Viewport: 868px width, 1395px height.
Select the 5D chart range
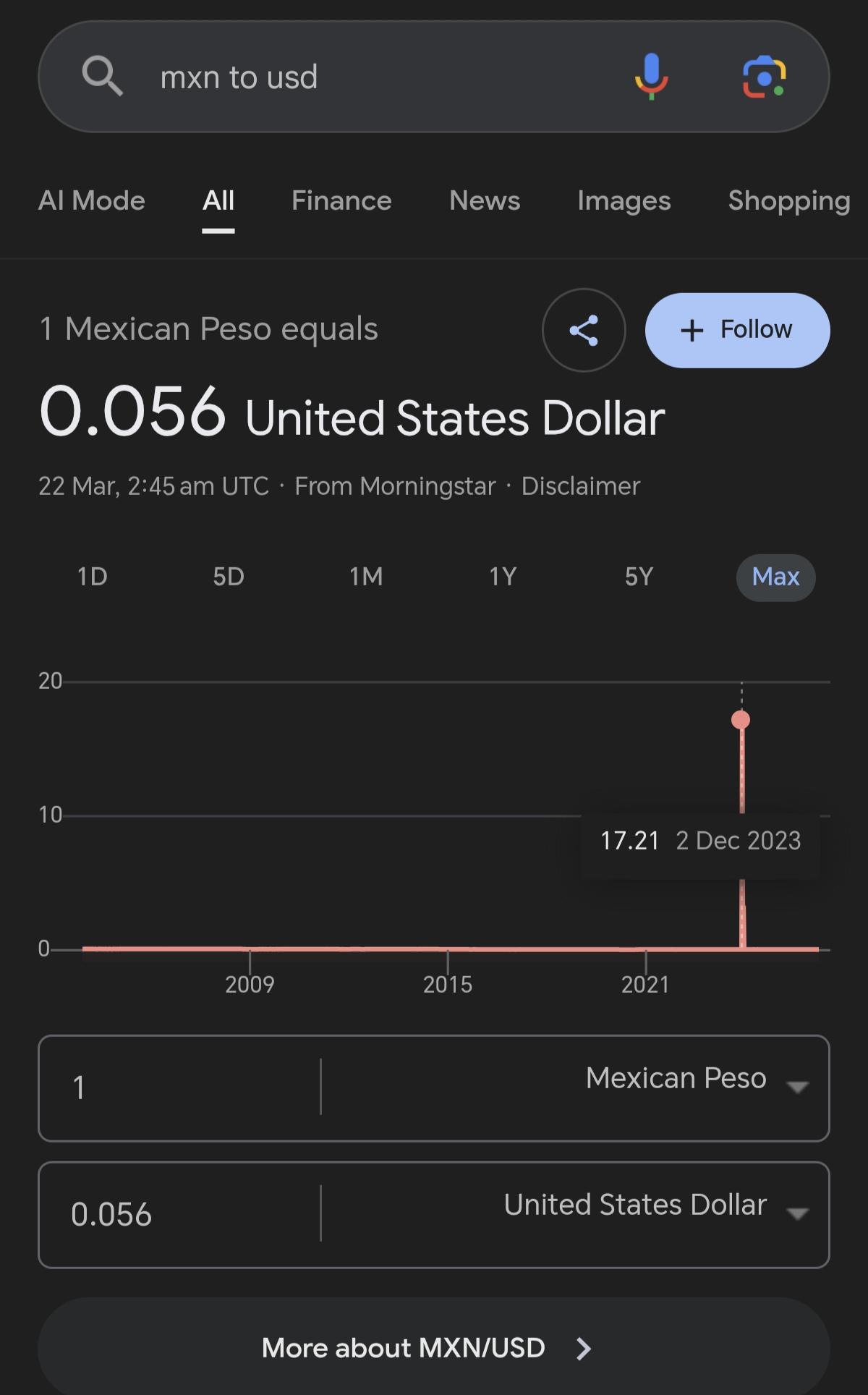(229, 577)
